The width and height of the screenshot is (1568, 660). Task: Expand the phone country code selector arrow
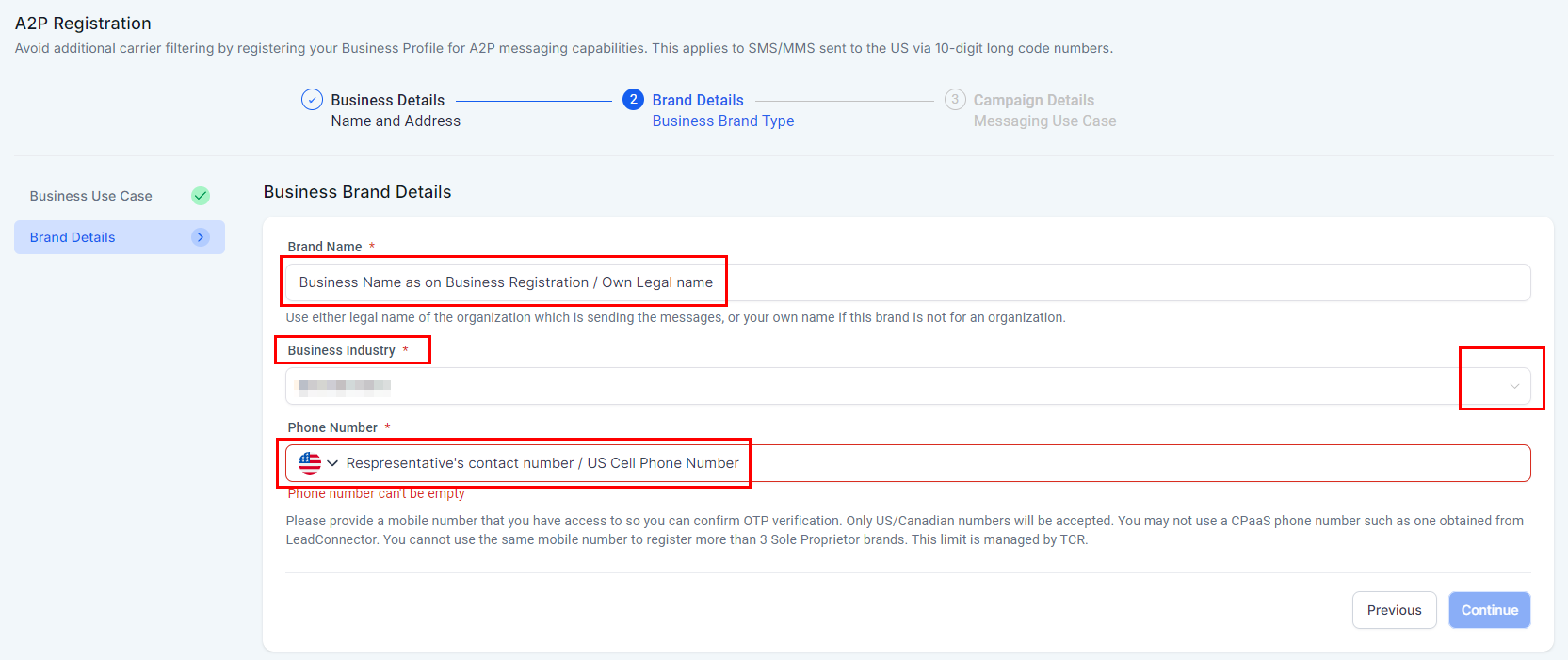(x=332, y=463)
